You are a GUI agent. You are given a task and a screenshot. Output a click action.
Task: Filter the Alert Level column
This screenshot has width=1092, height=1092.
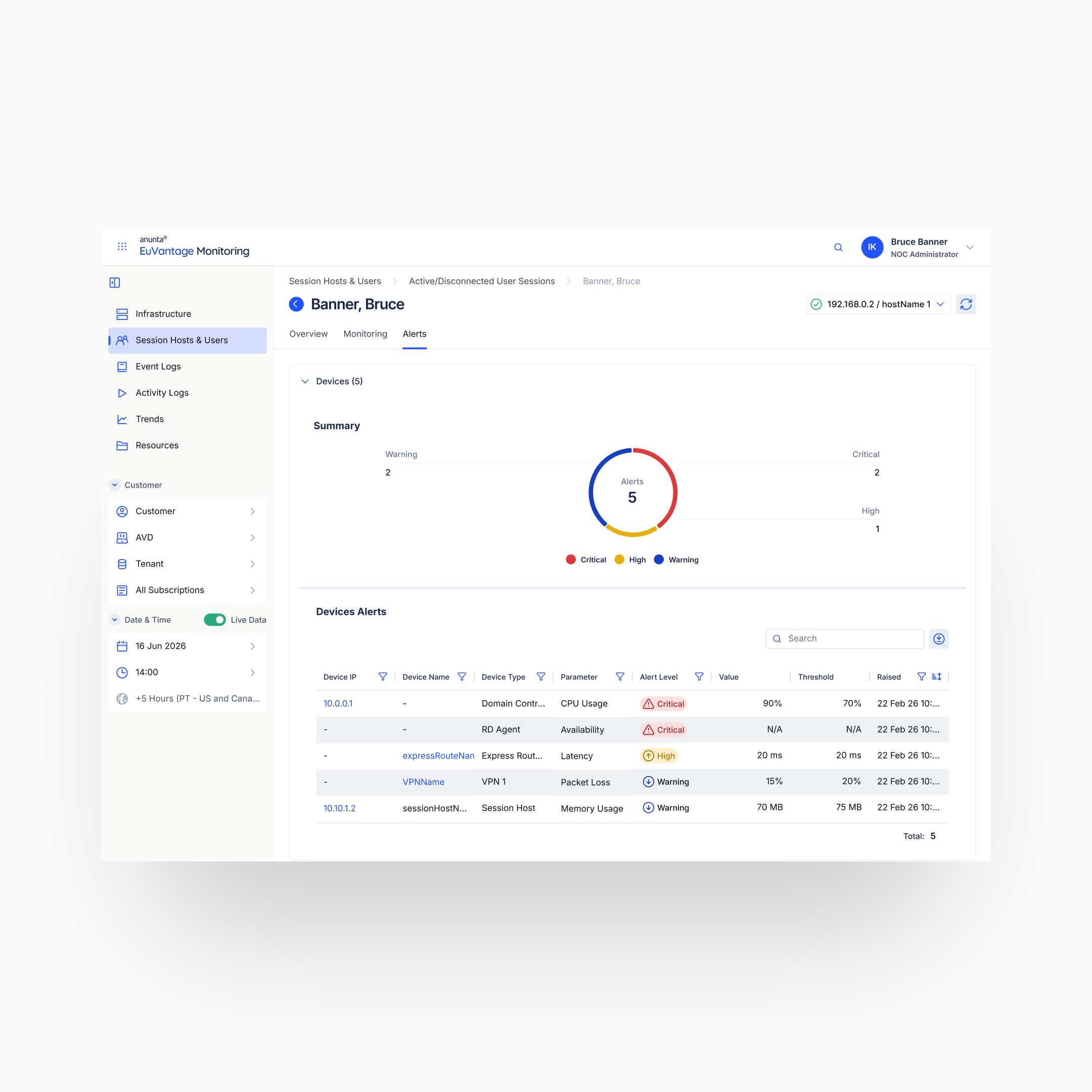pyautogui.click(x=699, y=676)
